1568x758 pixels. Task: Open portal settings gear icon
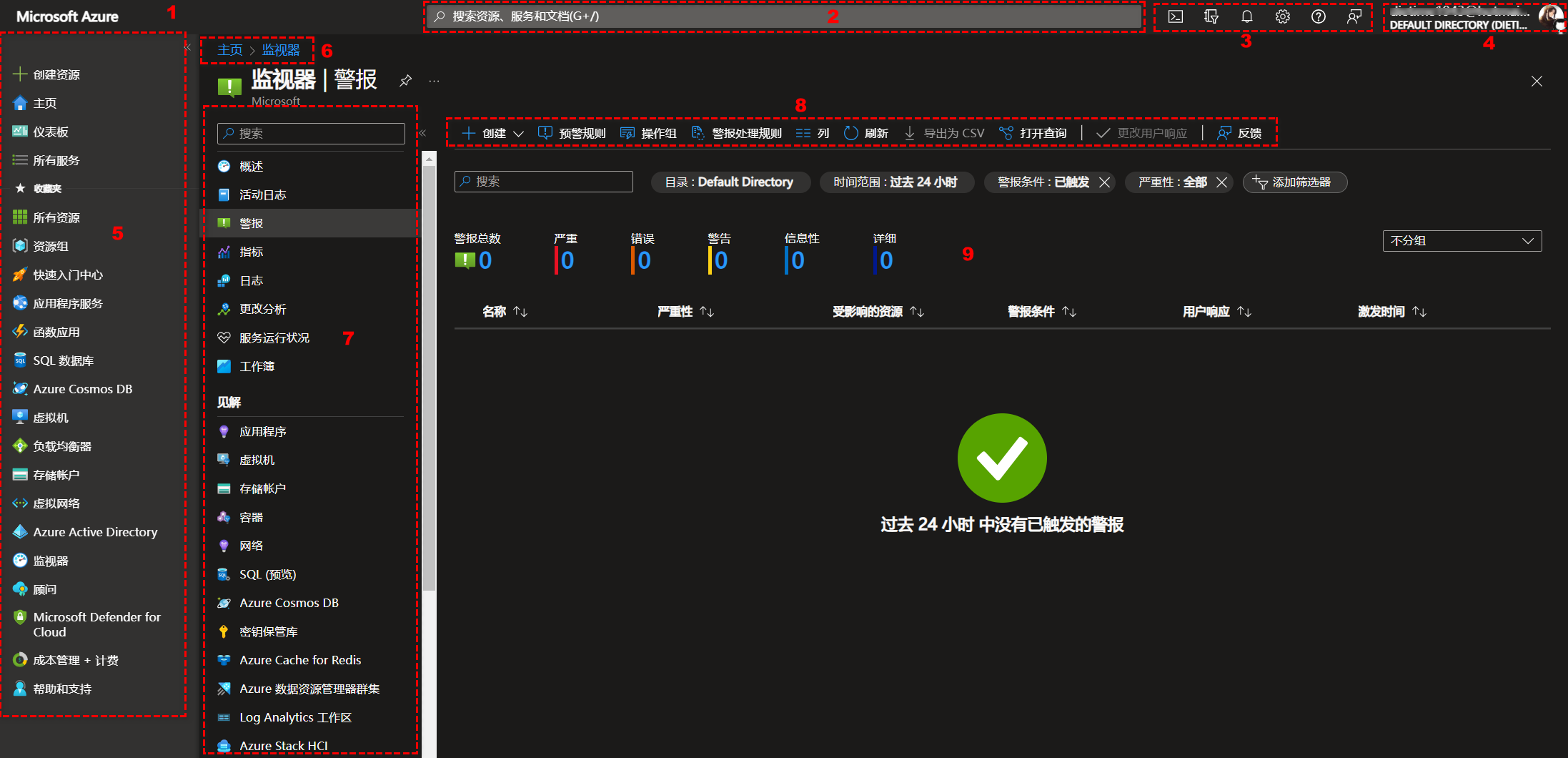point(1283,16)
